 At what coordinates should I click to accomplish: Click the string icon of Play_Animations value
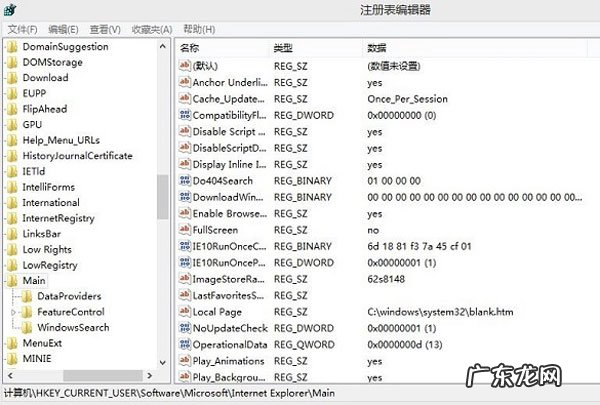[185, 361]
